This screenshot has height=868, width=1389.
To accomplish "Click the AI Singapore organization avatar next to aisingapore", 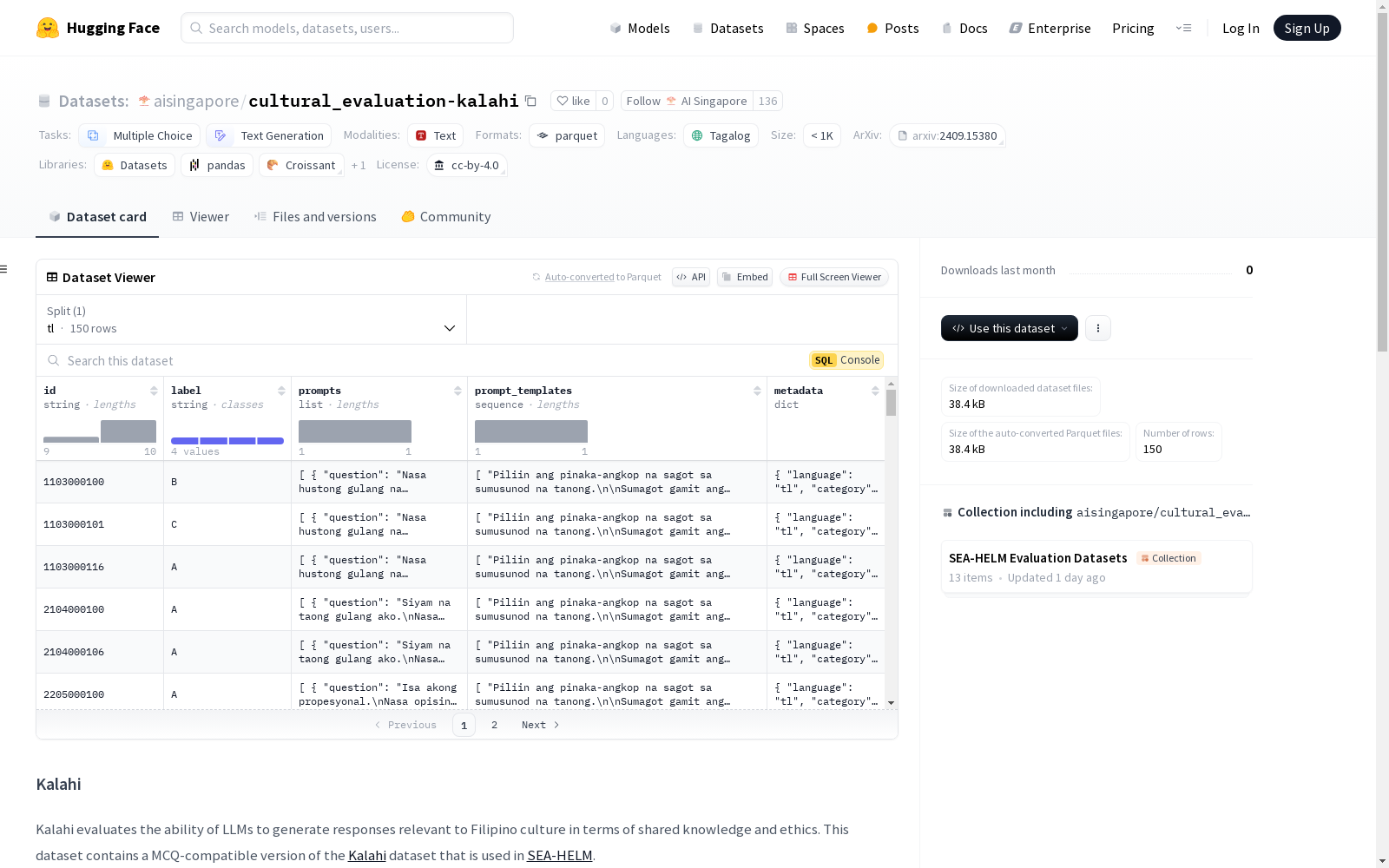I will 144,101.
